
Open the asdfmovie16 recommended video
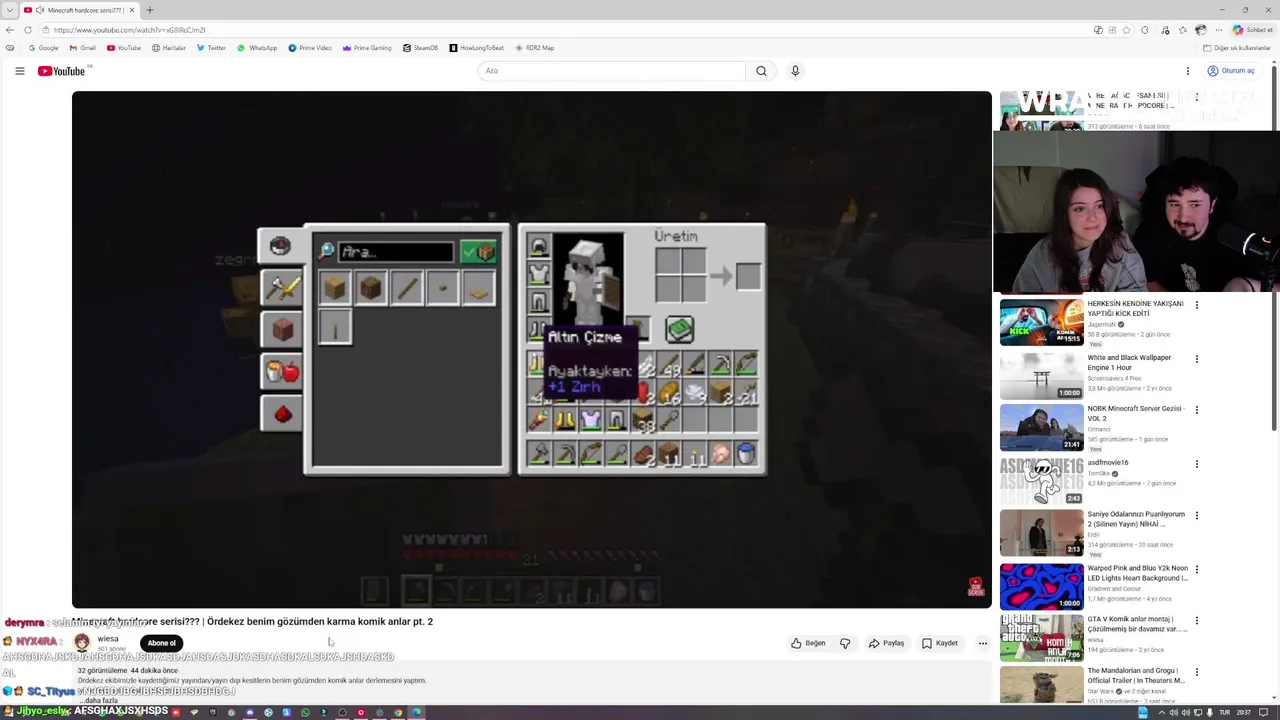click(x=1042, y=481)
